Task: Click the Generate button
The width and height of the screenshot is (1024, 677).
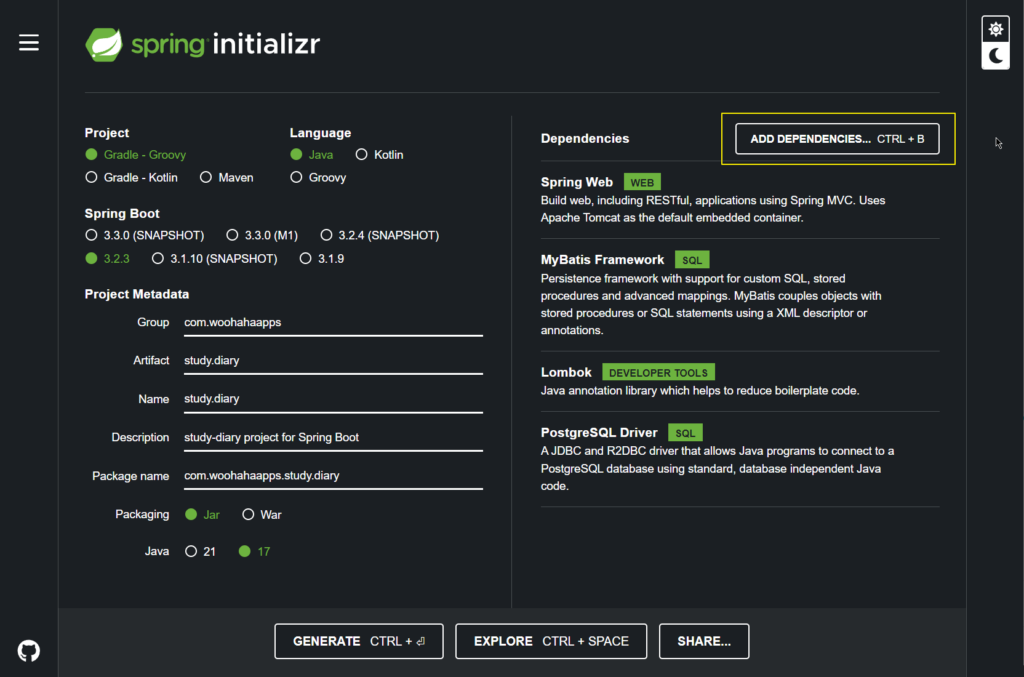Action: click(359, 641)
